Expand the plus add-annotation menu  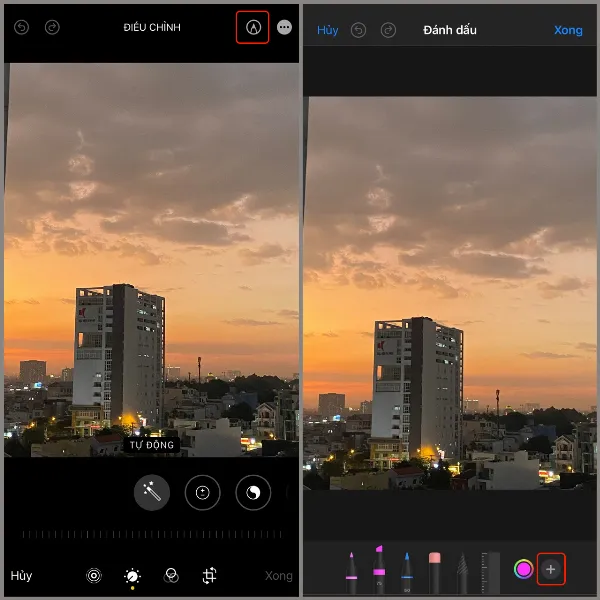551,569
